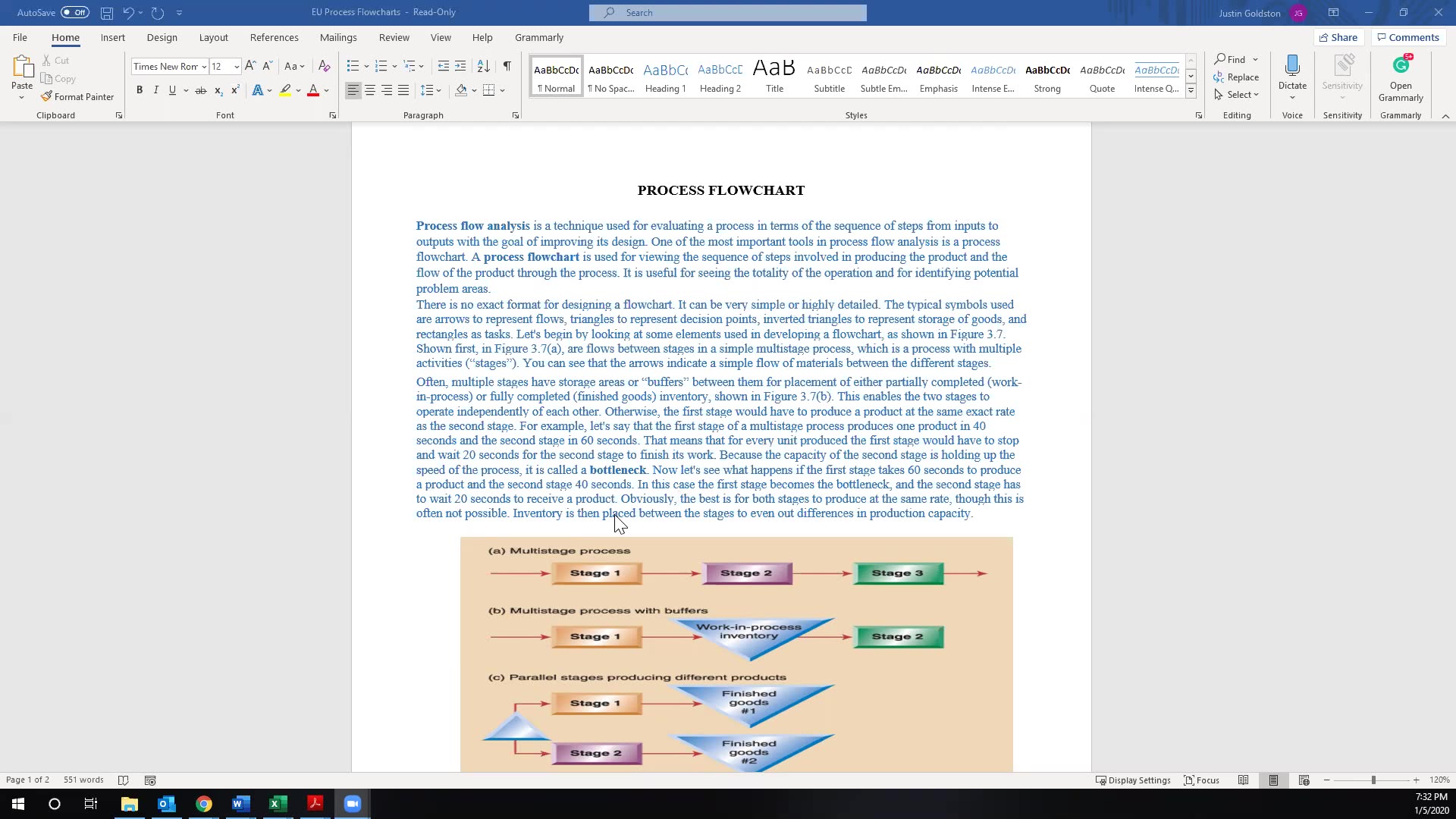Toggle paragraph marks with the pilcrow icon
This screenshot has width=1456, height=819.
click(x=507, y=67)
